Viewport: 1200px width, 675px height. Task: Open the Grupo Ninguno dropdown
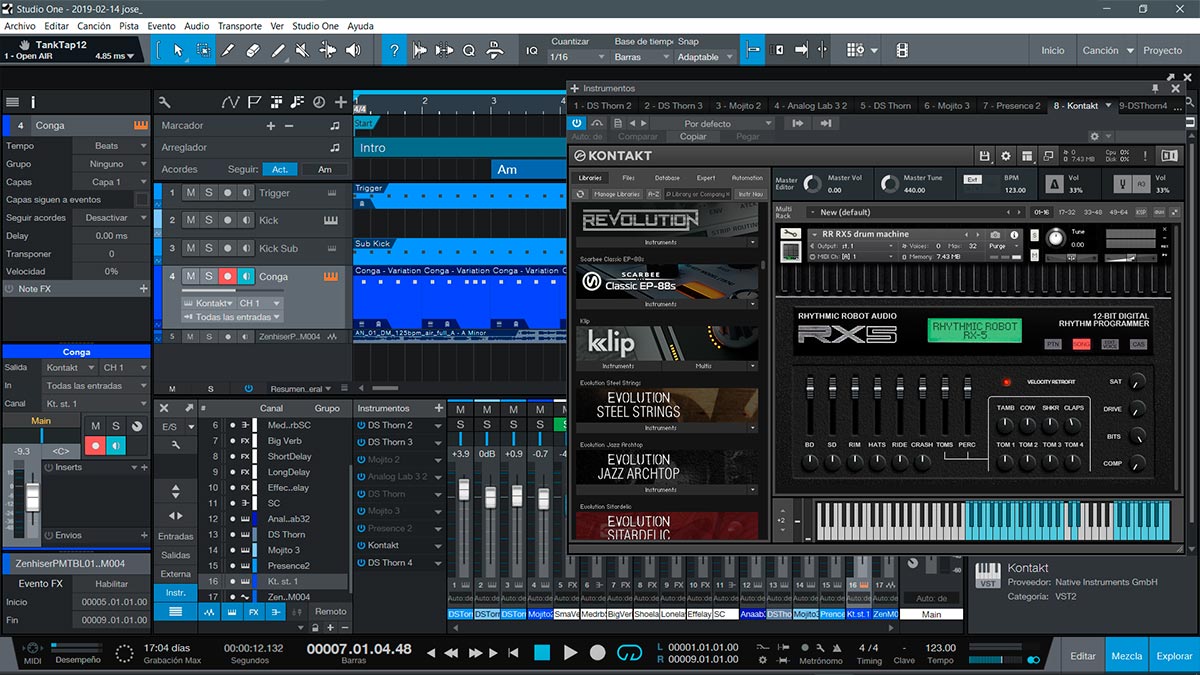click(112, 164)
